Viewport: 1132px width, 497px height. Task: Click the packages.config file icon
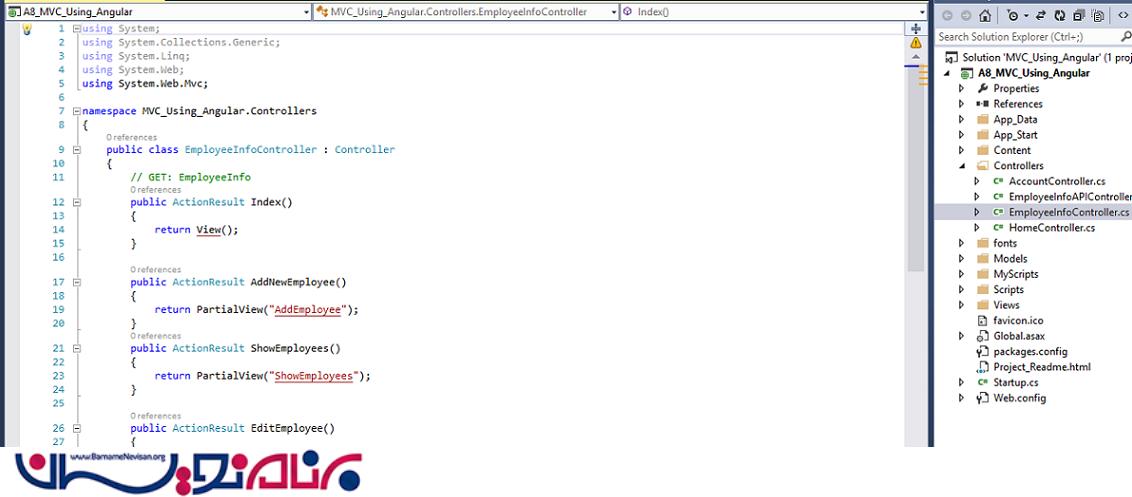pos(982,351)
